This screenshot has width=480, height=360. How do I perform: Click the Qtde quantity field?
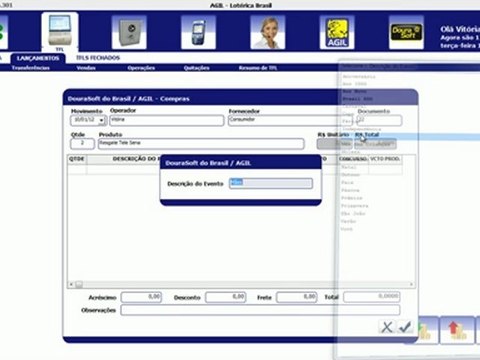(x=82, y=144)
